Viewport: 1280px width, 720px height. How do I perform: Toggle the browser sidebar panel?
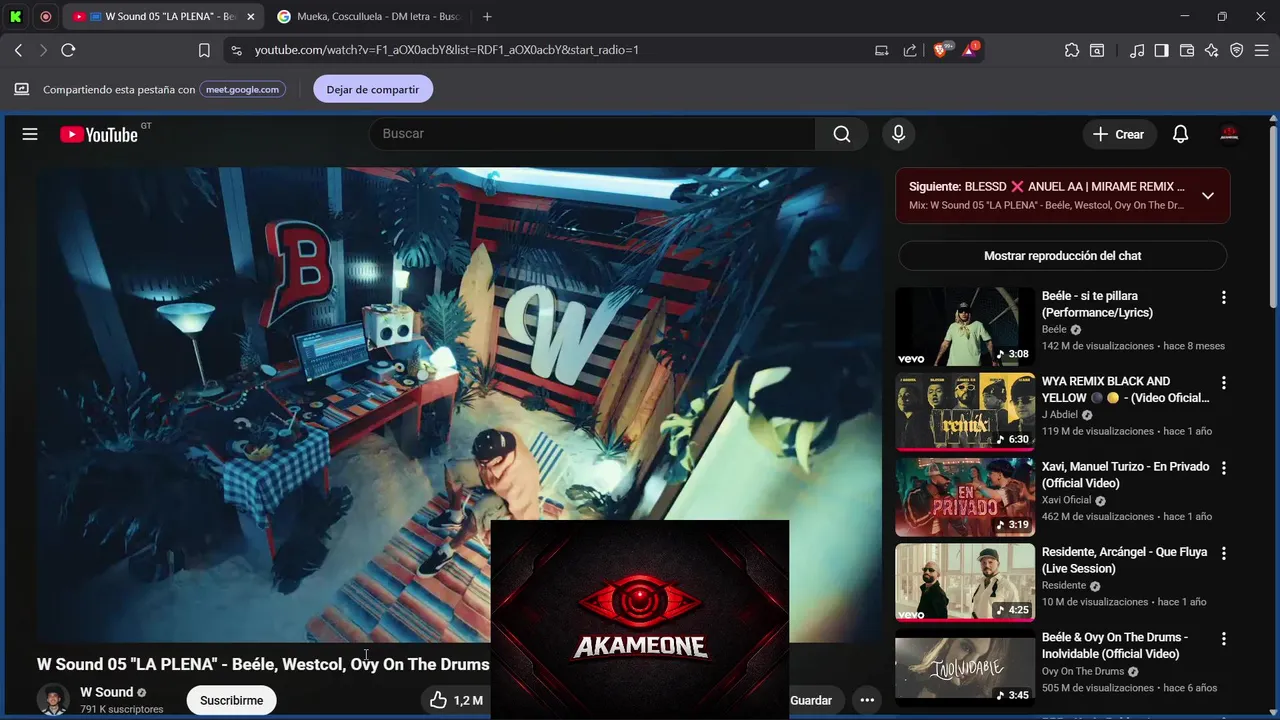point(1161,50)
